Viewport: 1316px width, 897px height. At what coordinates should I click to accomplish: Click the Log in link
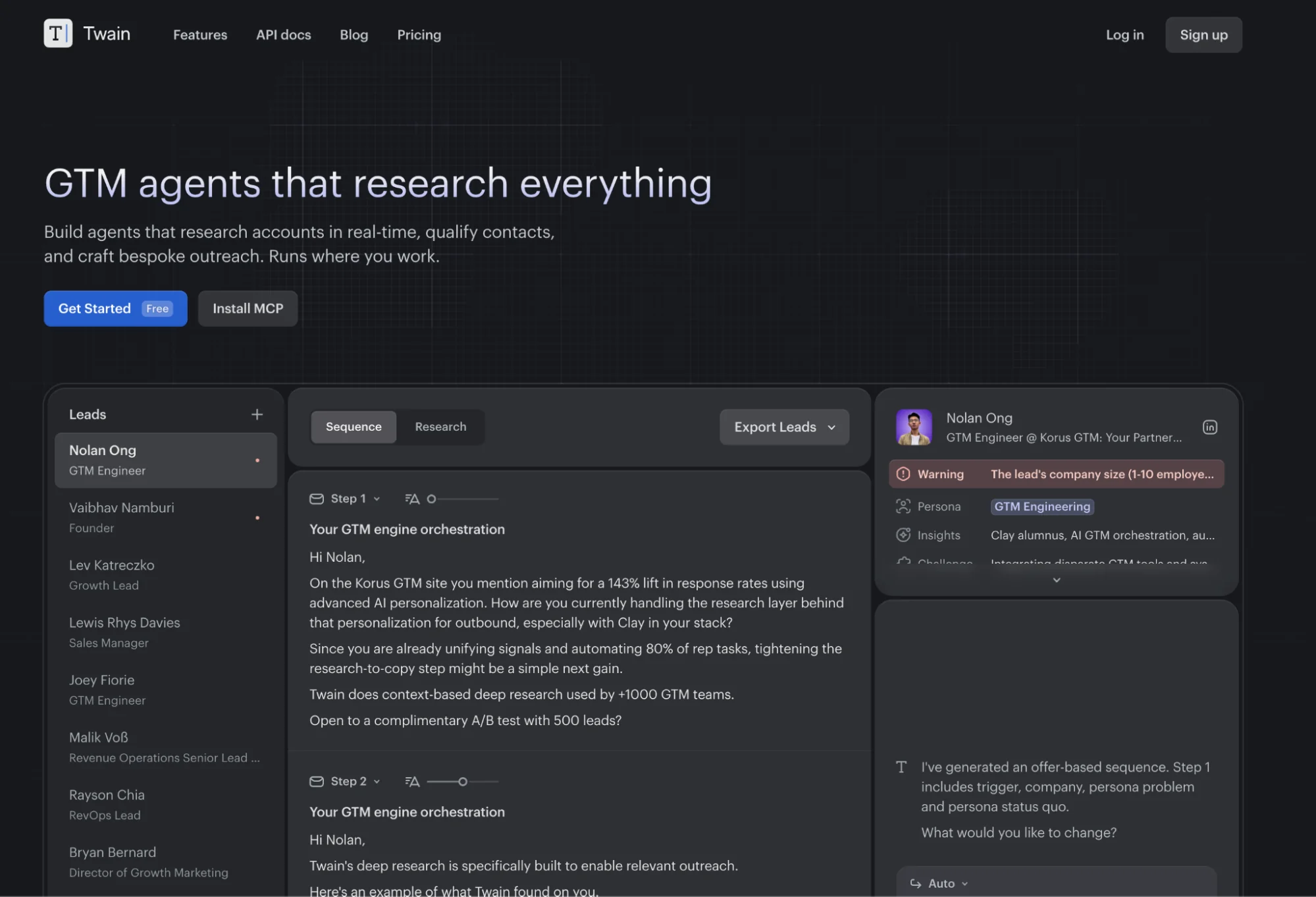pyautogui.click(x=1124, y=34)
